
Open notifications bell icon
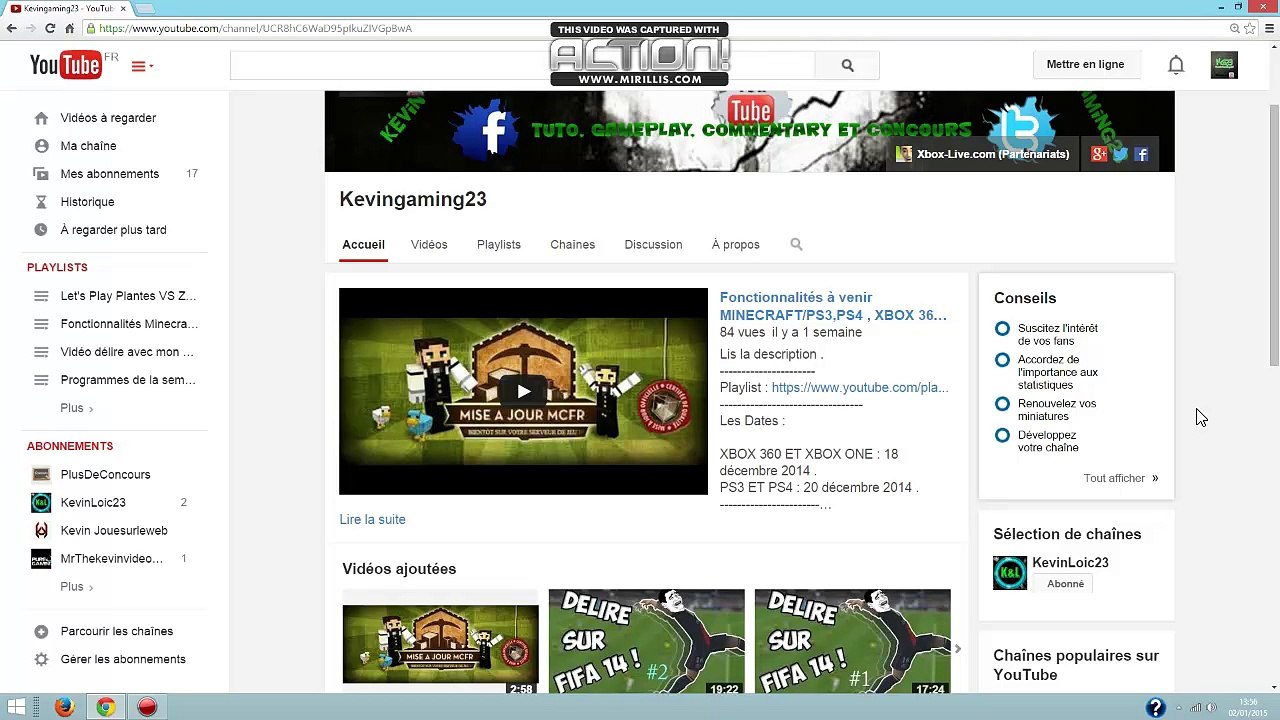pyautogui.click(x=1176, y=65)
